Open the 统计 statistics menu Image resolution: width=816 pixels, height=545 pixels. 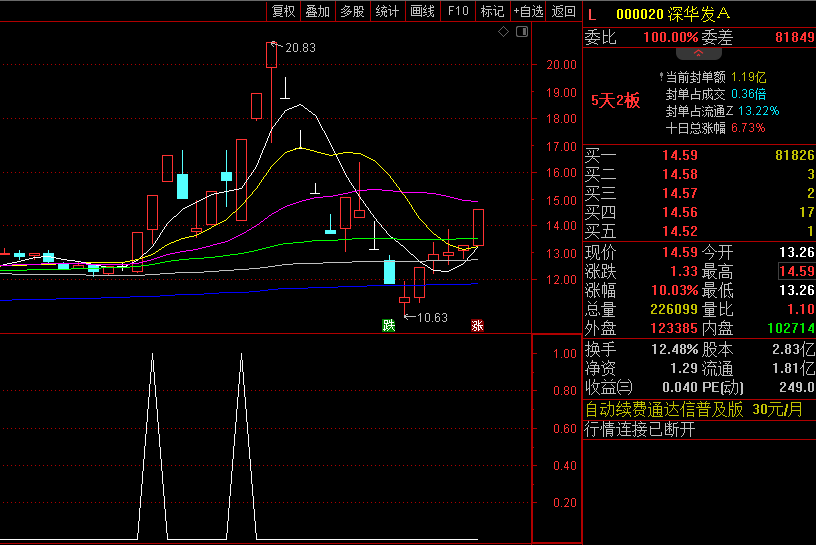[387, 11]
